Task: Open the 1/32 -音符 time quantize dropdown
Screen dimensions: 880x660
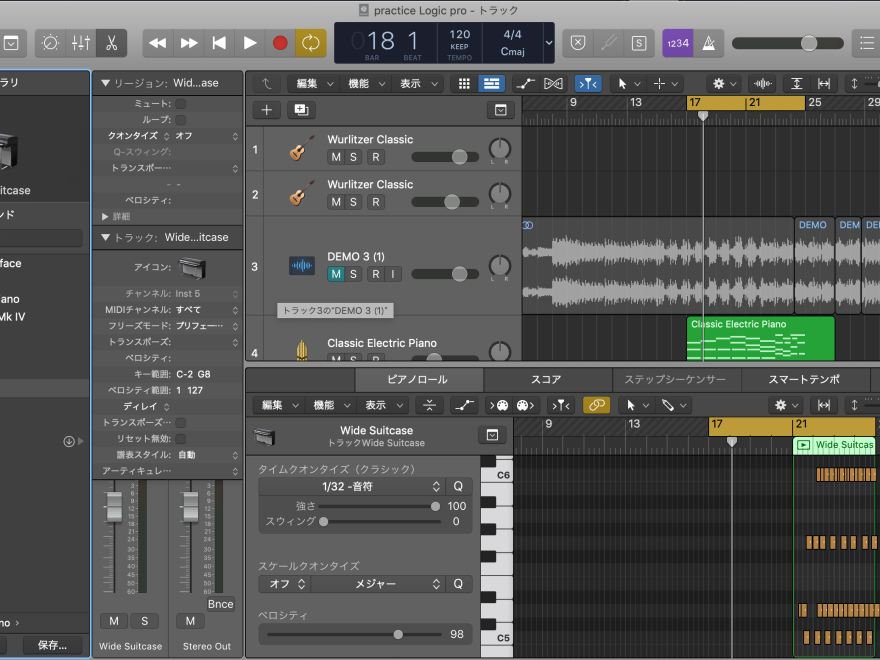Action: [x=352, y=487]
